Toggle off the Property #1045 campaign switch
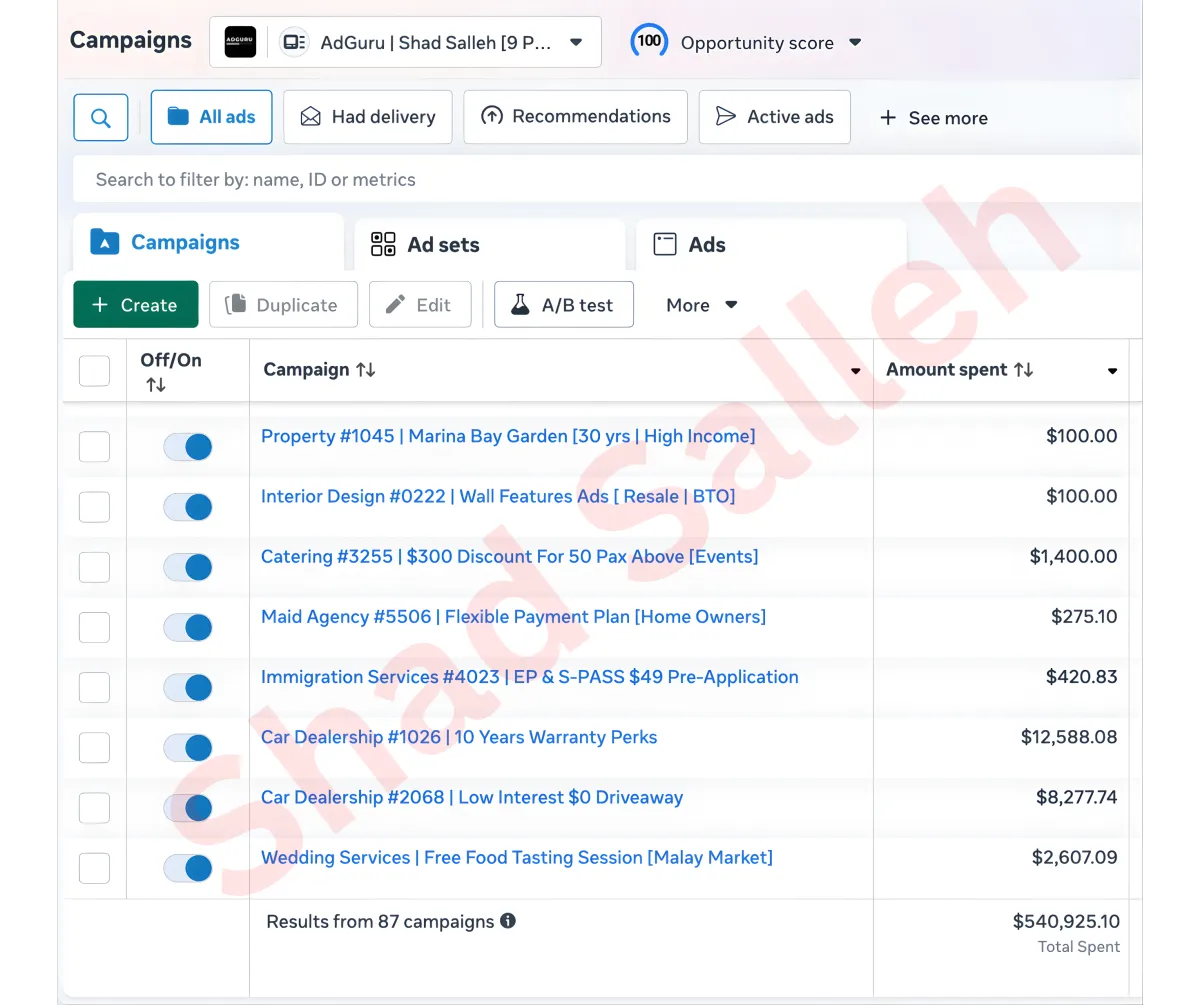 [188, 447]
